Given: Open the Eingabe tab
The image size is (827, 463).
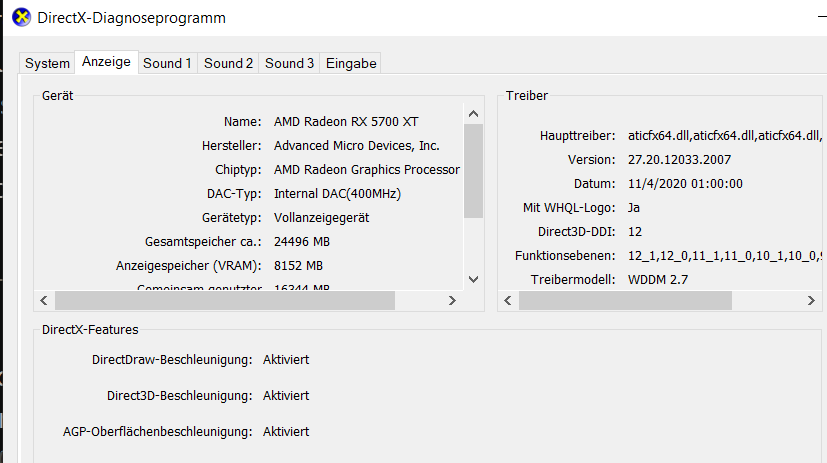Looking at the screenshot, I should tap(351, 63).
